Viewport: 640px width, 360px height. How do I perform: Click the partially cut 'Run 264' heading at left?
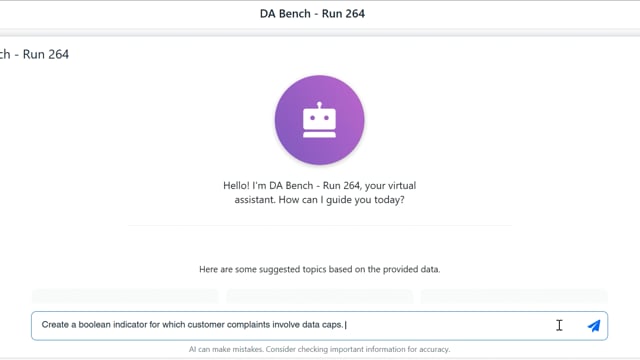point(34,54)
